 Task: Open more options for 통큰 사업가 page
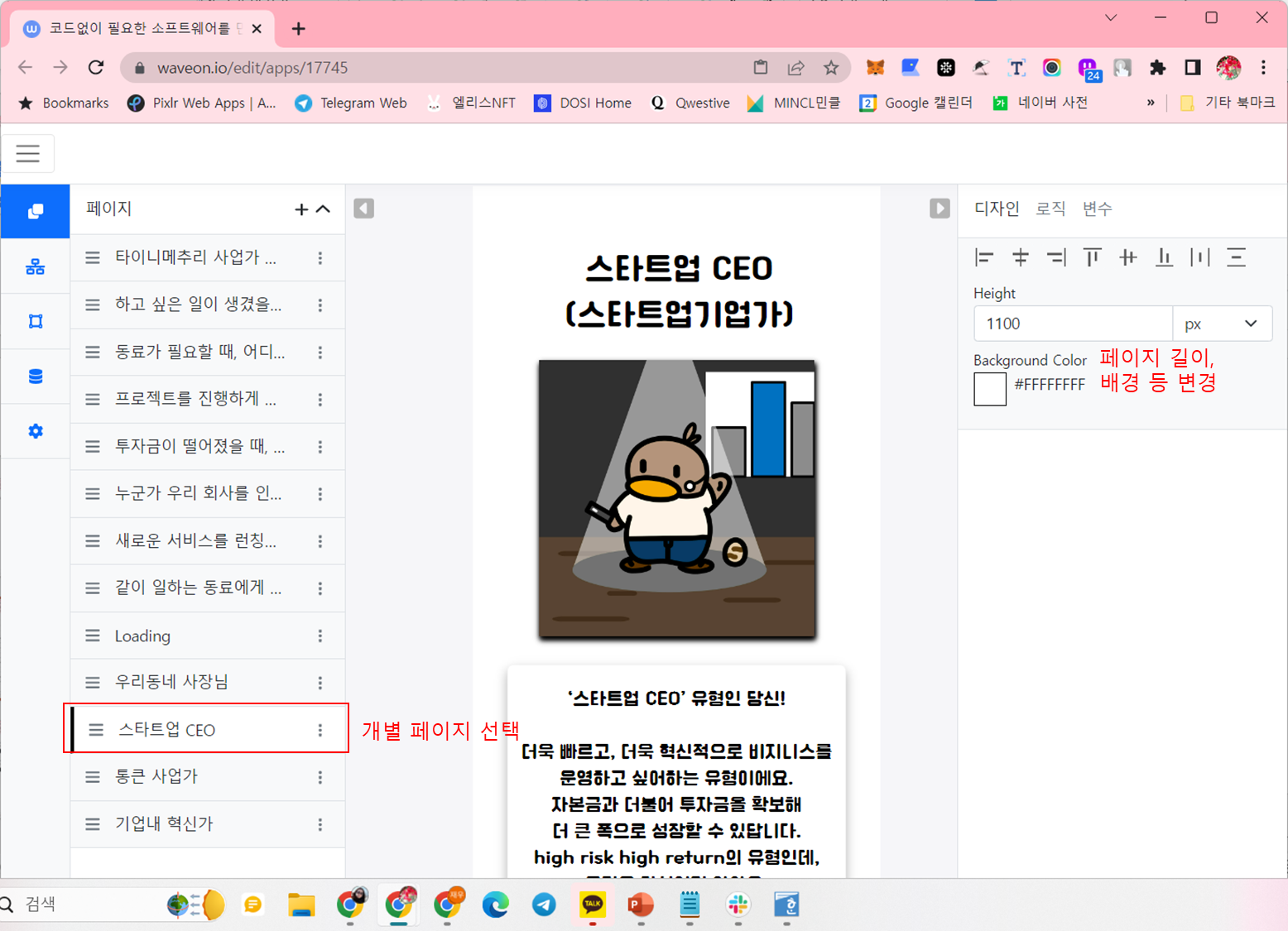320,777
